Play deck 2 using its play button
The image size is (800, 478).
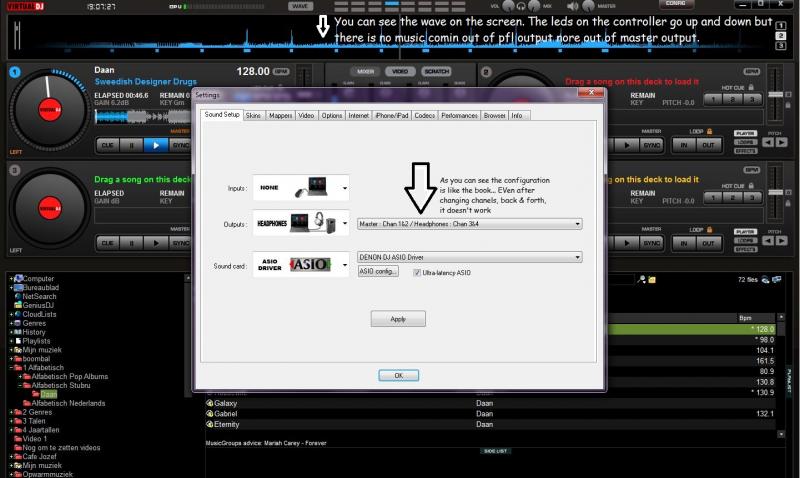pyautogui.click(x=627, y=145)
